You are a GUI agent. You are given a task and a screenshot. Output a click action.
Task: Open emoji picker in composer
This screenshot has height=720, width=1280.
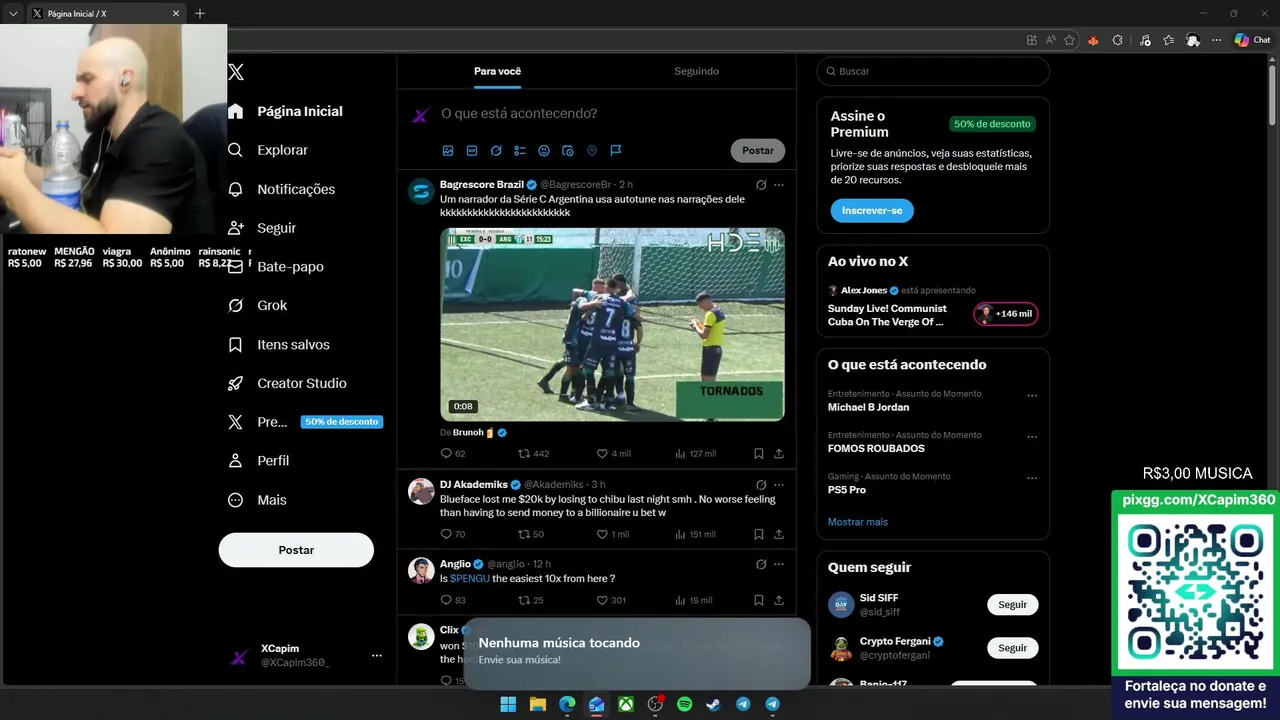544,151
